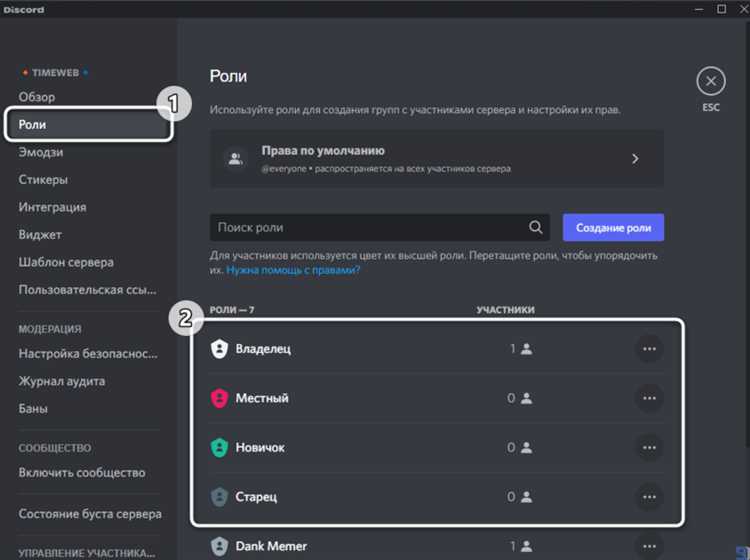Click the members icon for Местный role
750x560 pixels.
tap(527, 398)
